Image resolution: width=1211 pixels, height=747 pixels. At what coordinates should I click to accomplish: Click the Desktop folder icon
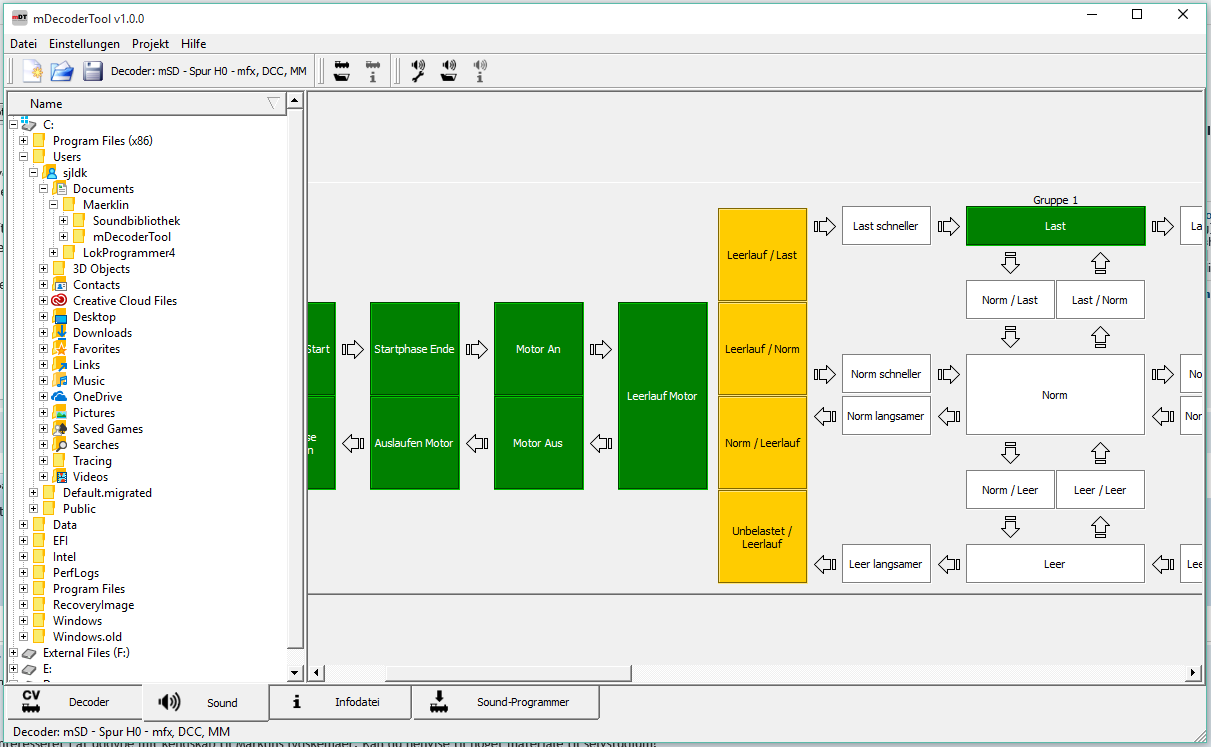pos(59,317)
